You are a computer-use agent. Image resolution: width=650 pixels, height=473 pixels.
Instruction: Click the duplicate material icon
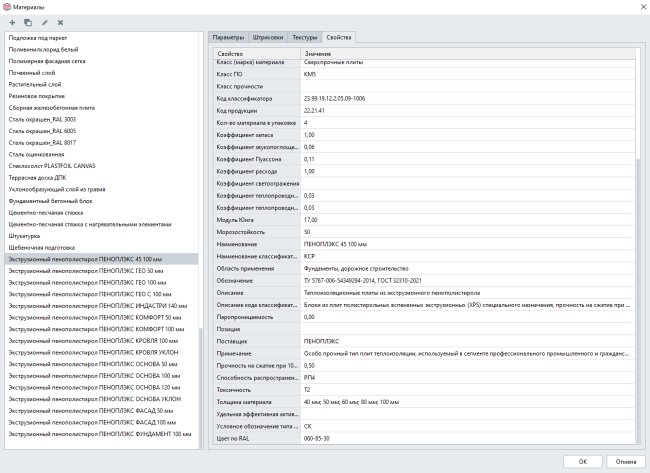click(28, 21)
